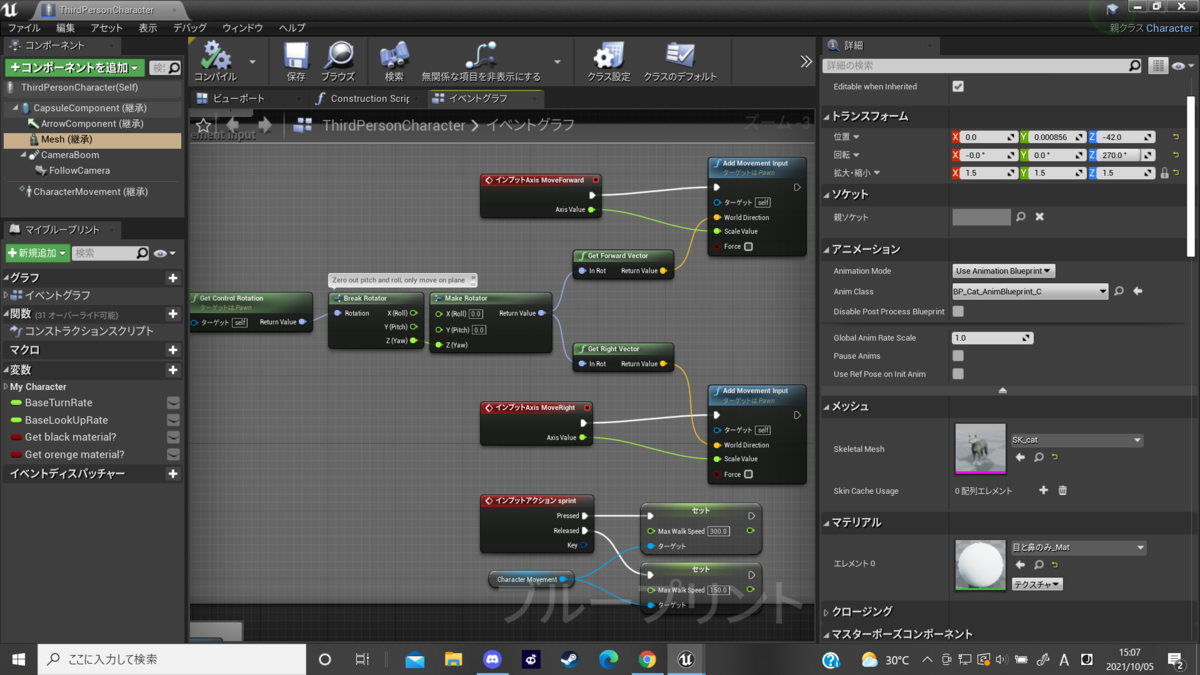Open Animation Mode dropdown
Screen dimensions: 1200x675
pos(1004,271)
